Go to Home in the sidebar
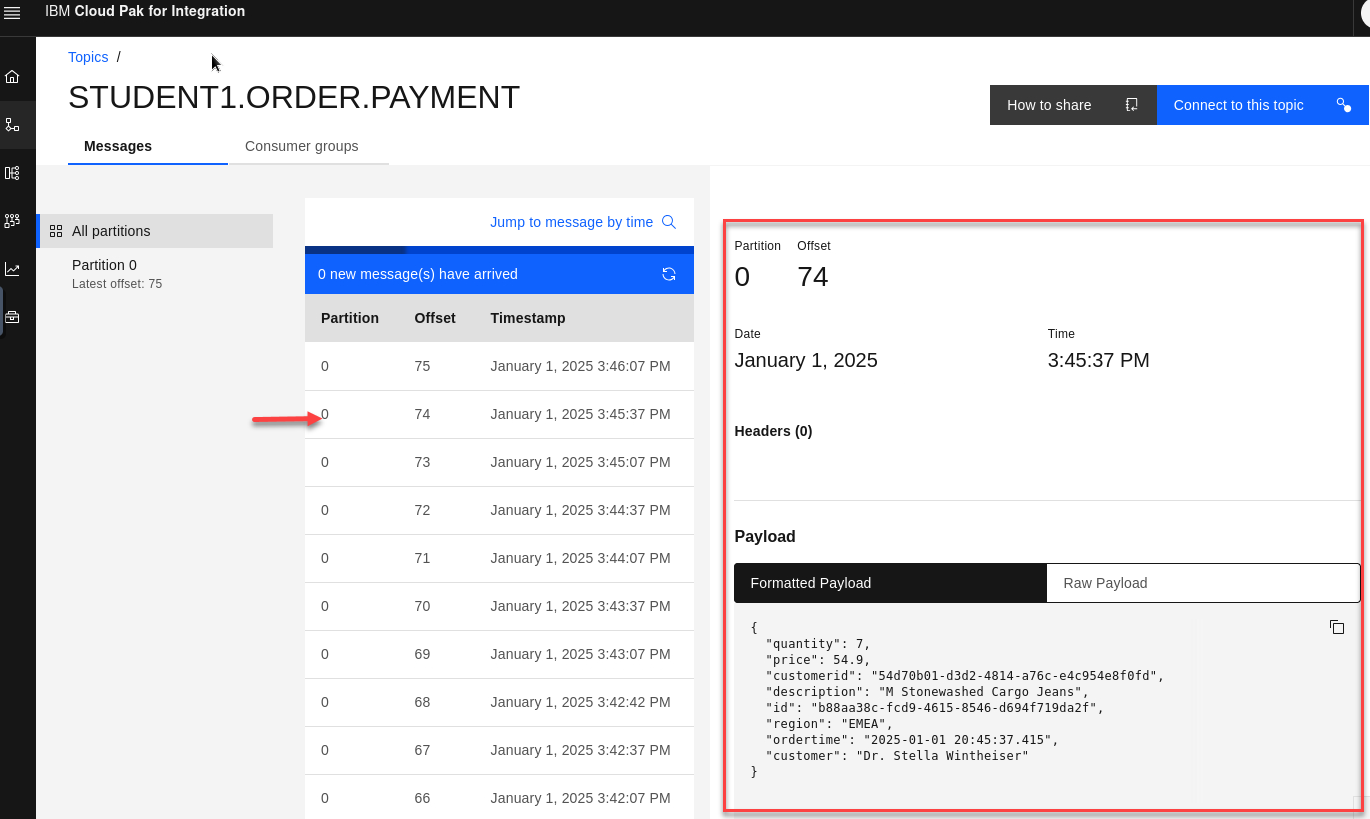This screenshot has height=819, width=1370. pos(12,77)
